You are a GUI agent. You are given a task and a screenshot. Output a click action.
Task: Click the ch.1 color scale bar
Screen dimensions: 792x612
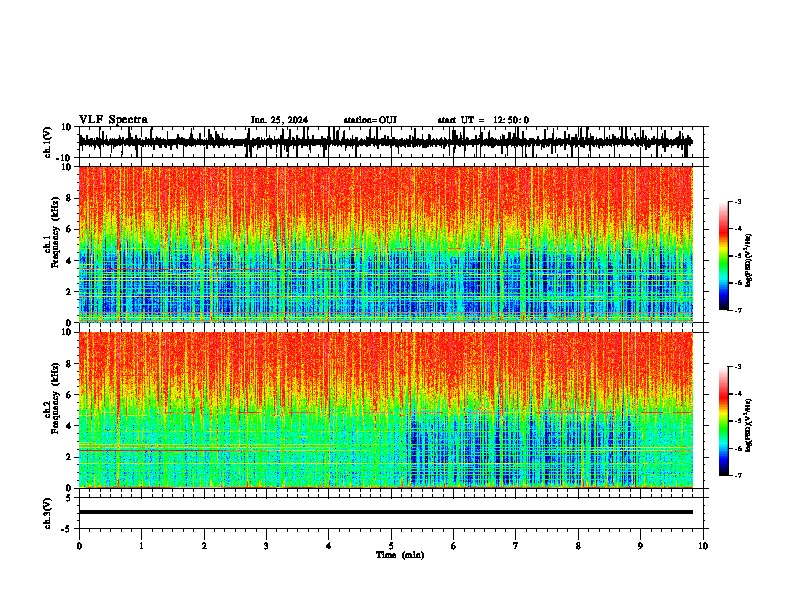[724, 256]
